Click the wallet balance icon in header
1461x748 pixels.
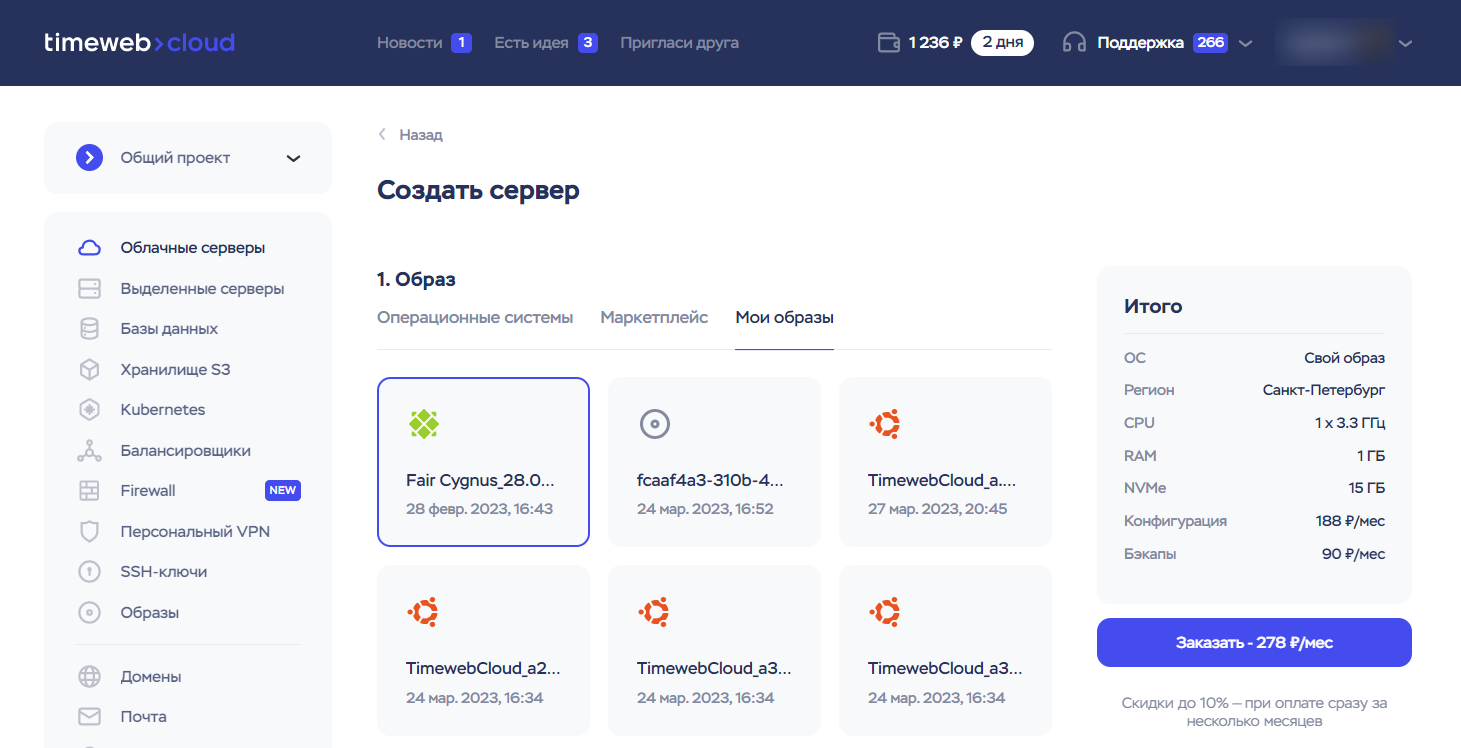point(888,43)
